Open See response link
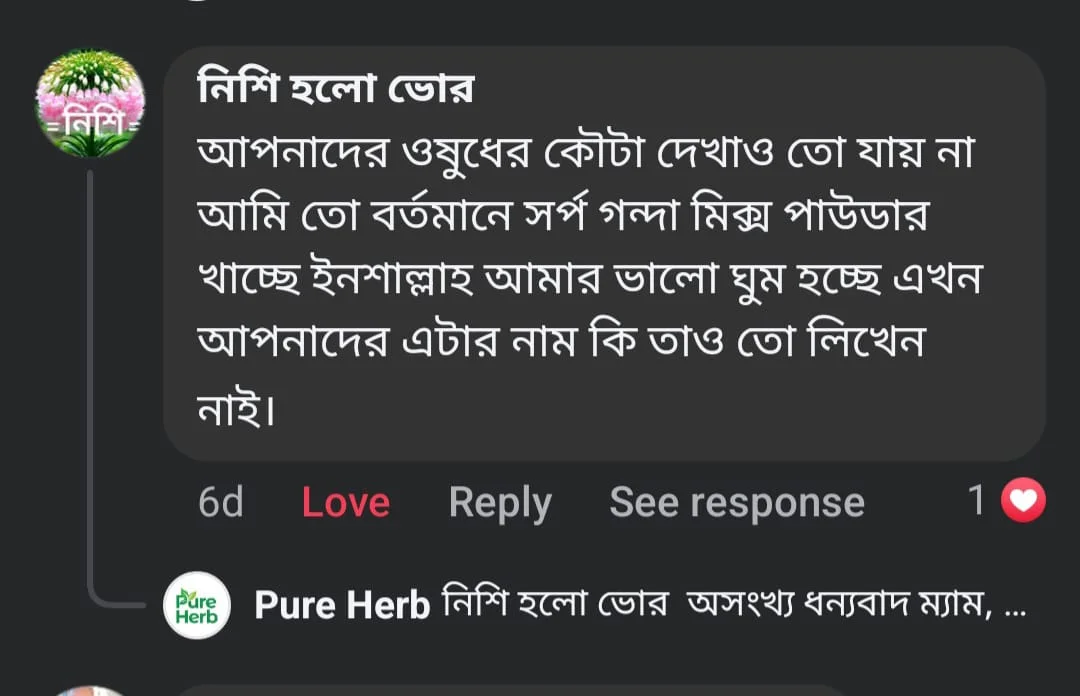The image size is (1080, 696). point(736,502)
